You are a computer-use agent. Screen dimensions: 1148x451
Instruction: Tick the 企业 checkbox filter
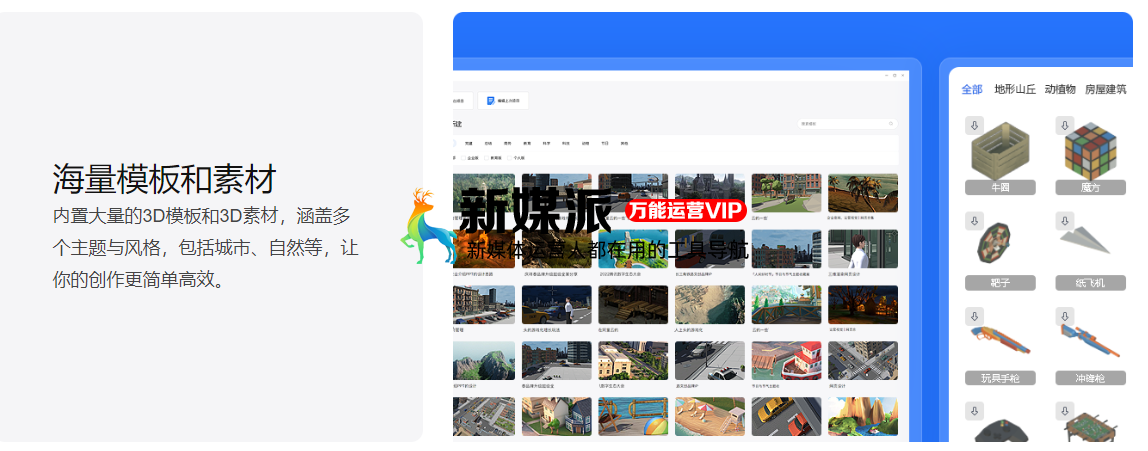(x=461, y=157)
